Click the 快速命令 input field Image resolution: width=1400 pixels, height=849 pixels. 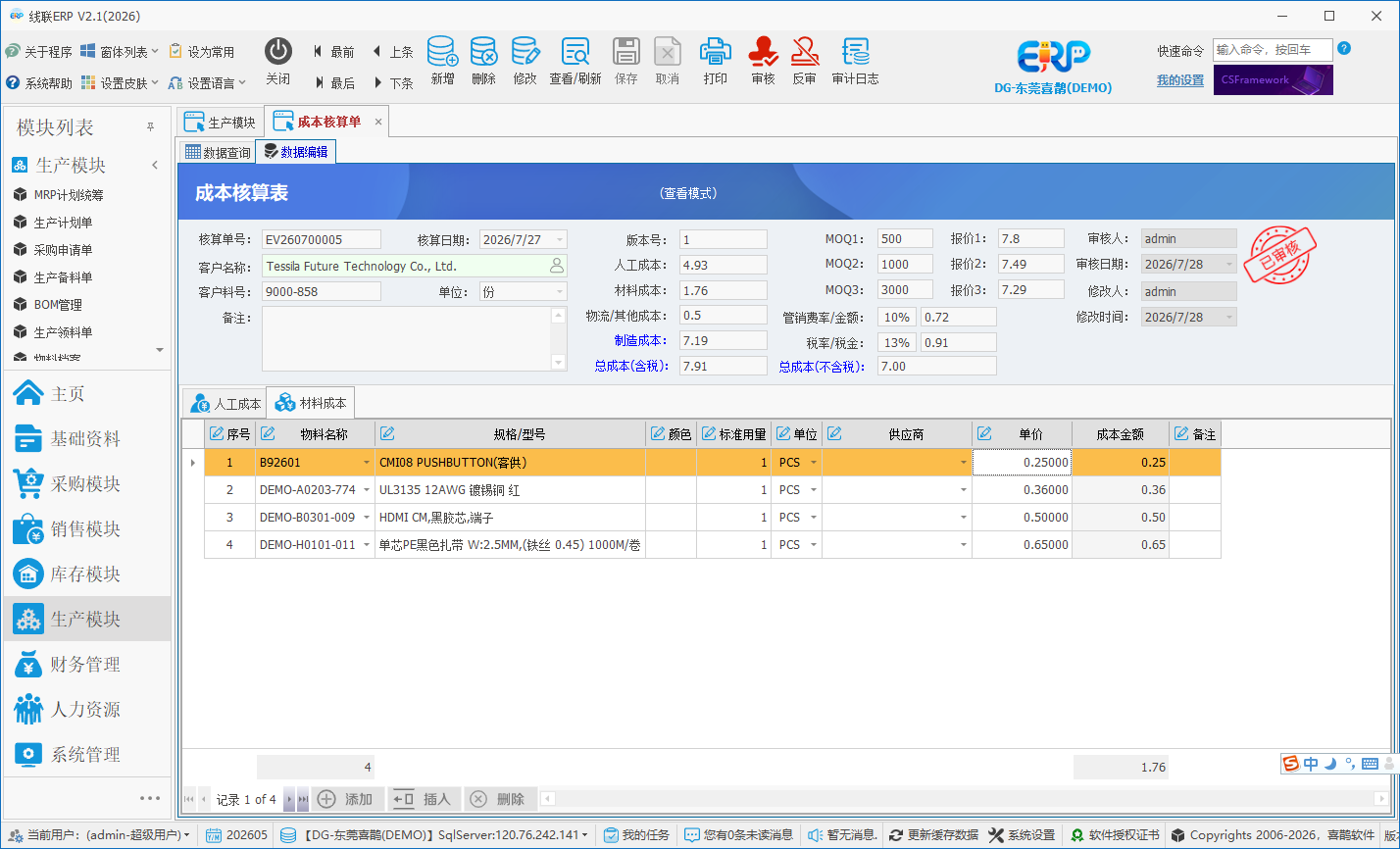tap(1273, 50)
